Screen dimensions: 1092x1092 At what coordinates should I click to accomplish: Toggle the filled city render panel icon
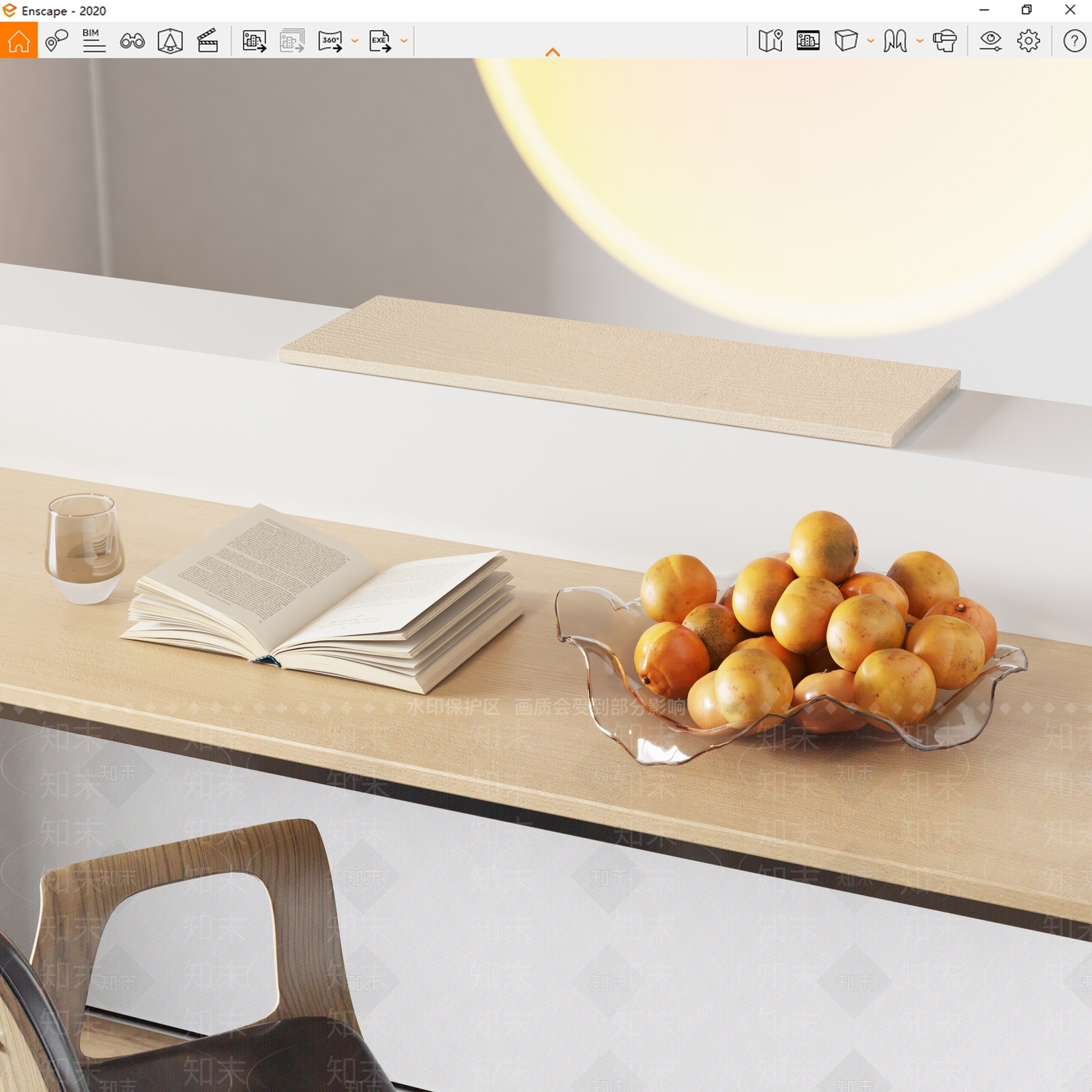point(808,41)
